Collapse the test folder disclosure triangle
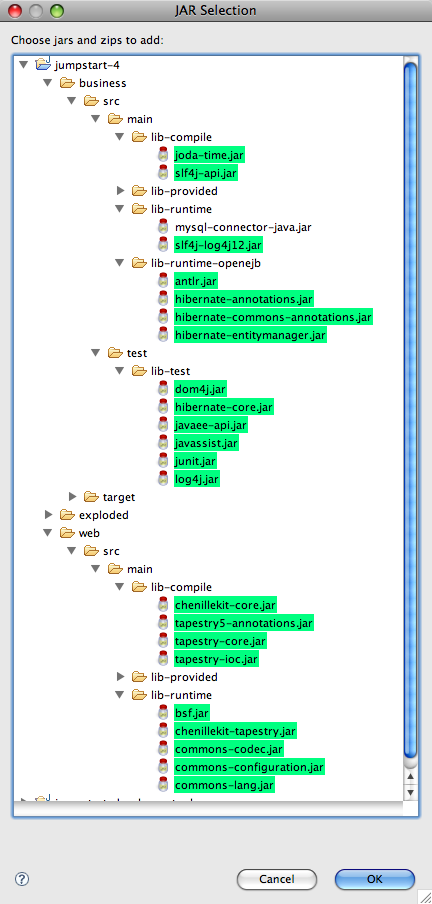Viewport: 432px width, 904px height. coord(96,353)
